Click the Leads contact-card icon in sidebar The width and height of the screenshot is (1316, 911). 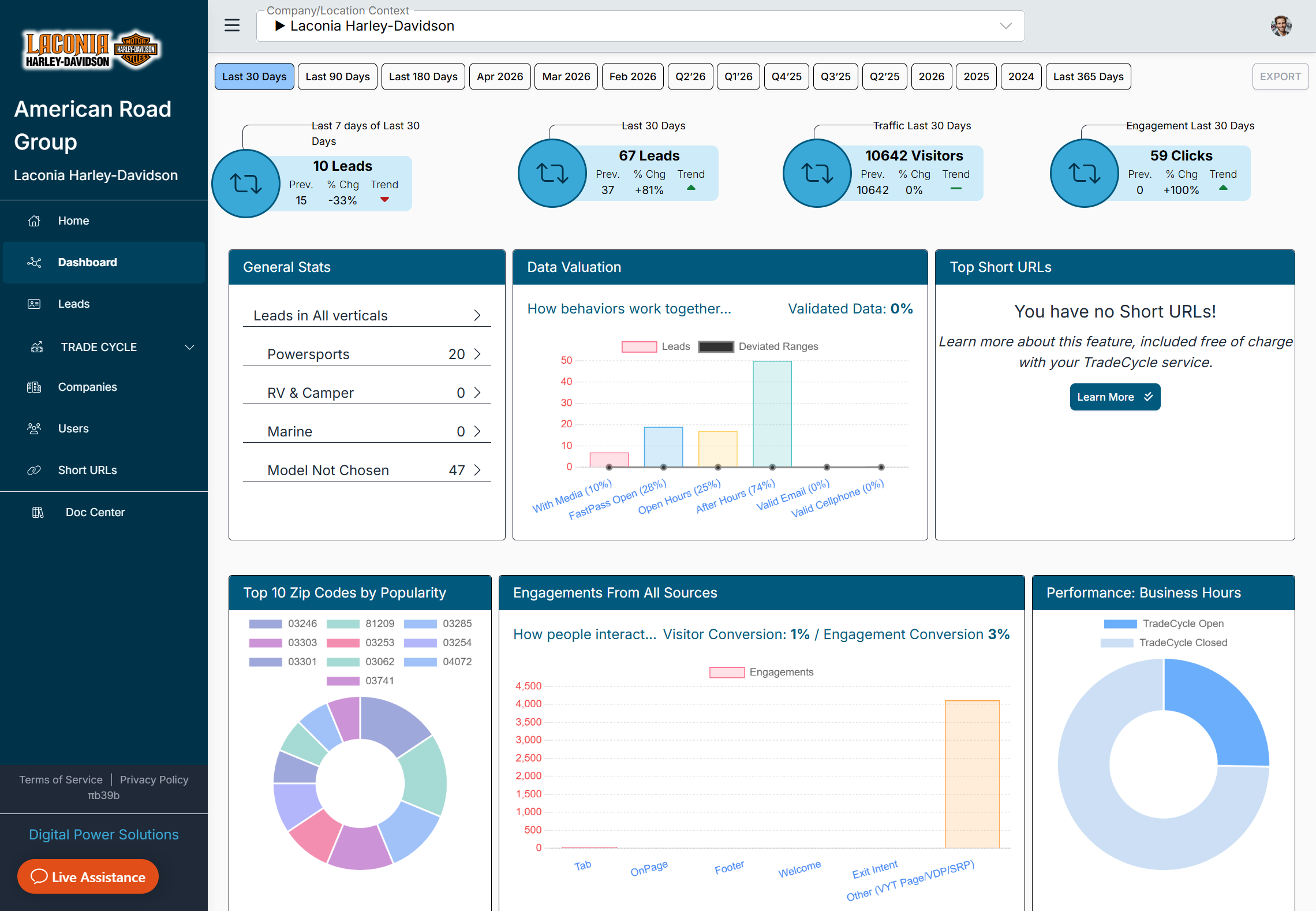pos(34,304)
